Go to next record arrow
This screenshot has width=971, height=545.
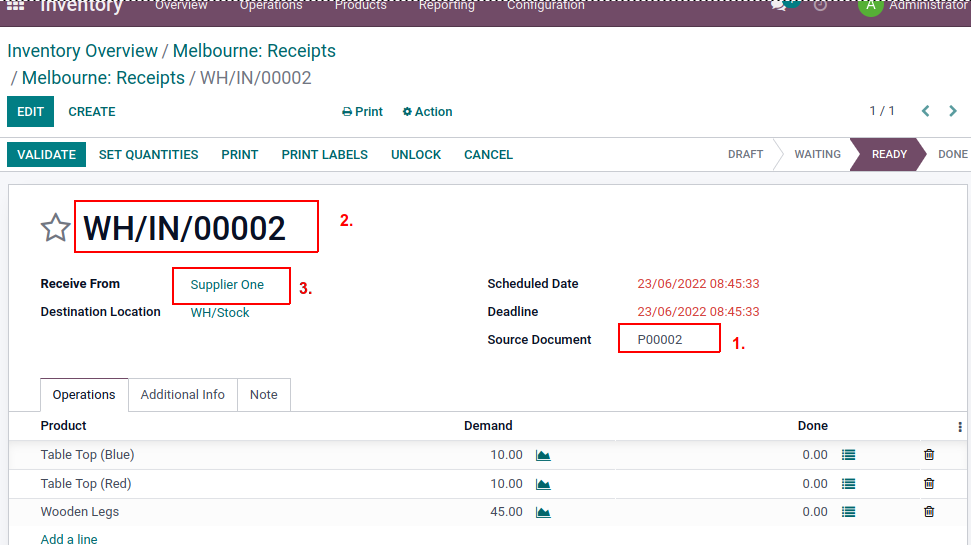pyautogui.click(x=953, y=111)
